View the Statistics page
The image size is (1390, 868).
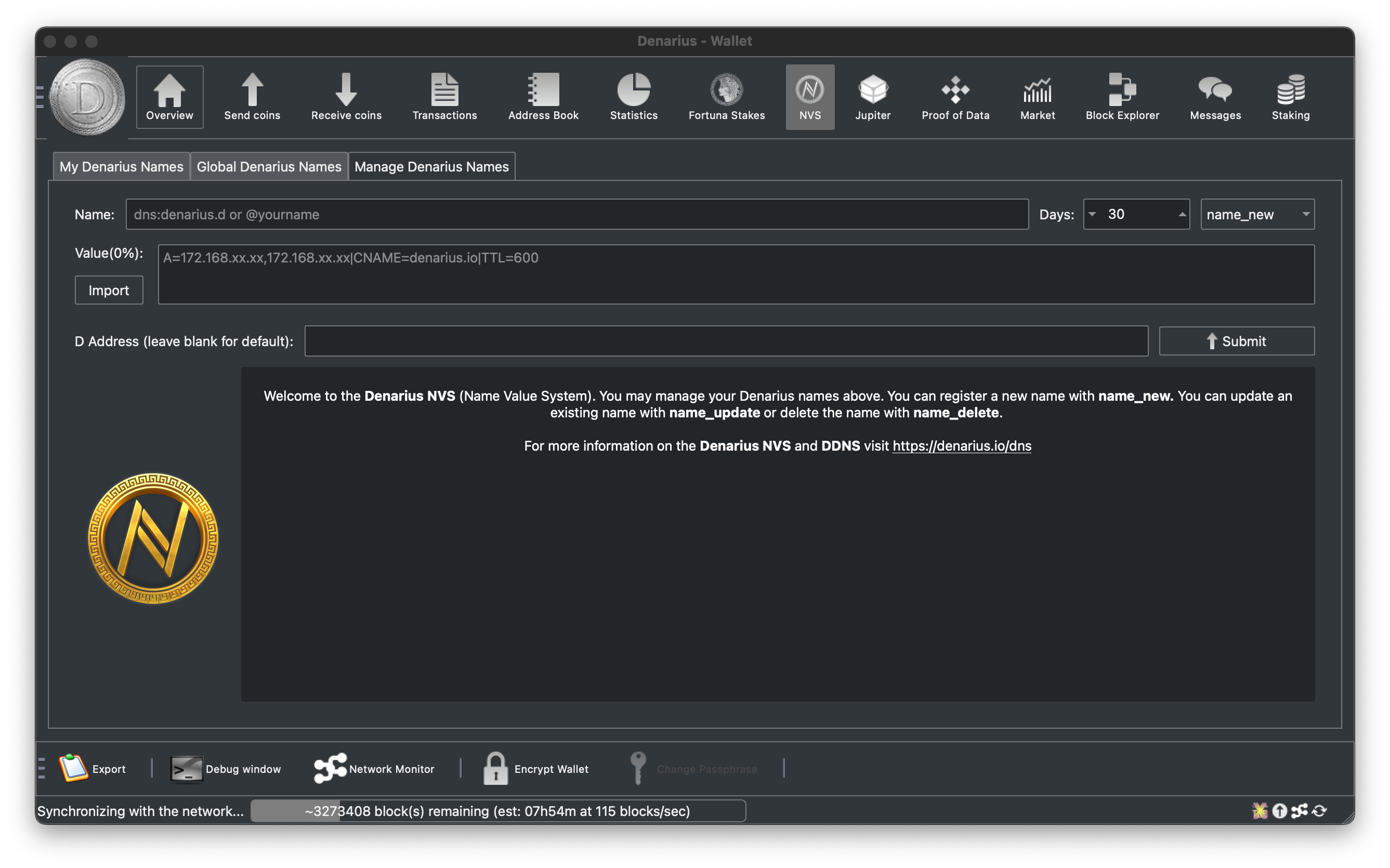(x=633, y=97)
